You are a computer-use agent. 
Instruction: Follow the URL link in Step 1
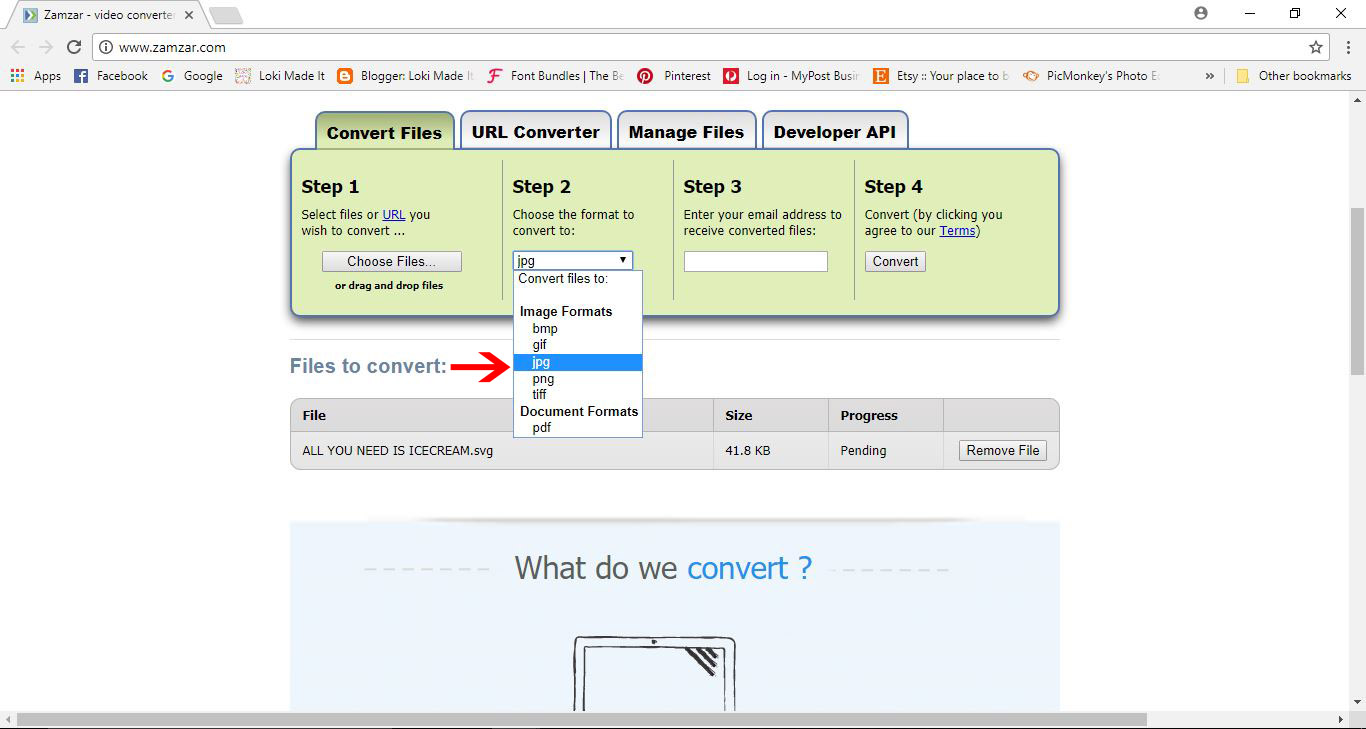pos(394,214)
